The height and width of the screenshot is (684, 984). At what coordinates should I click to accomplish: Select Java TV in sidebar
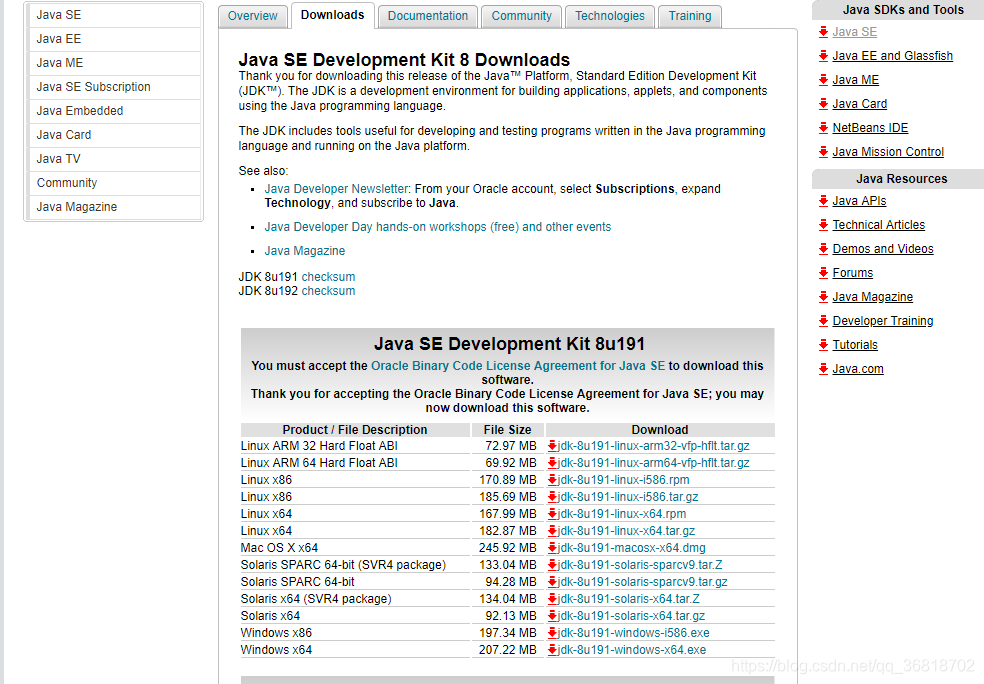tap(114, 159)
